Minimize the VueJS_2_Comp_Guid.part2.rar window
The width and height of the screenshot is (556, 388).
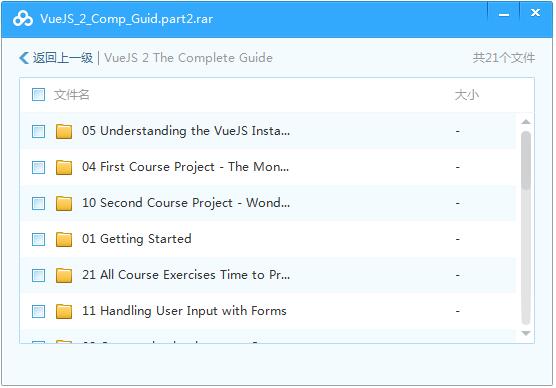504,15
